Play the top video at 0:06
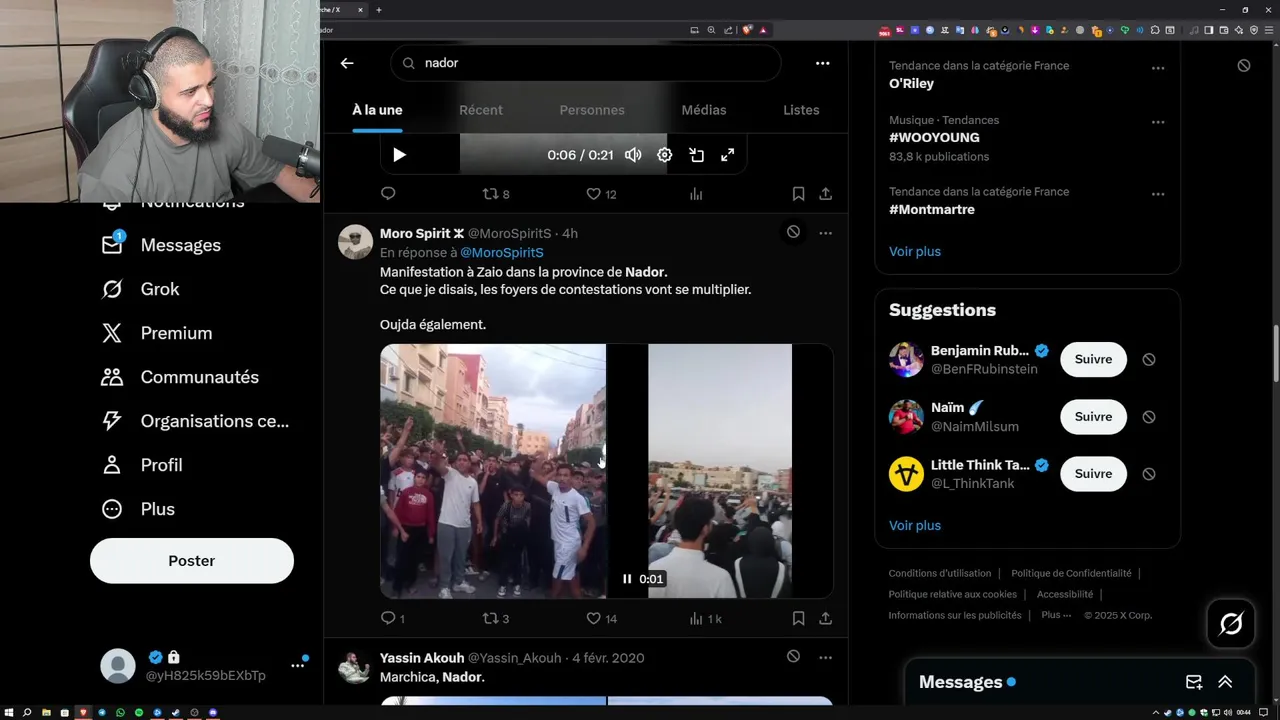The height and width of the screenshot is (720, 1280). tap(399, 155)
